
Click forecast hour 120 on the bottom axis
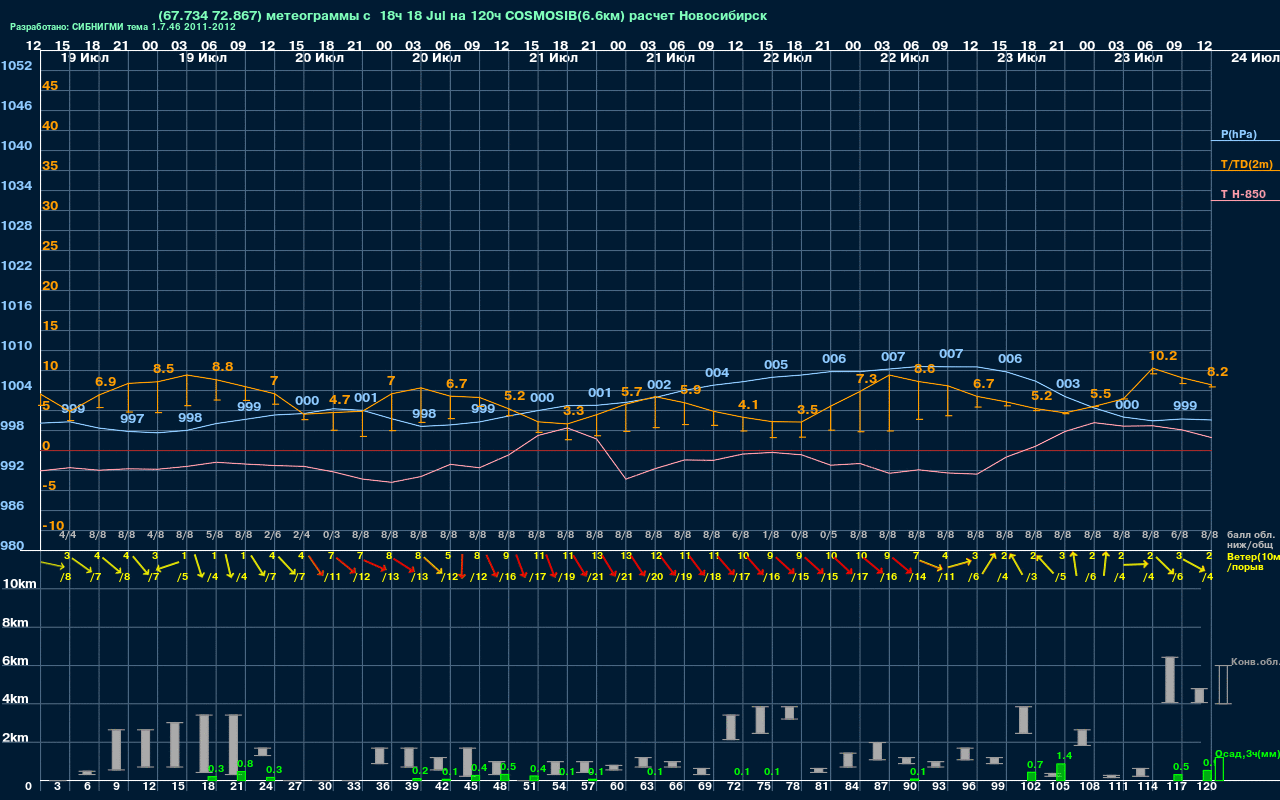coord(1207,787)
